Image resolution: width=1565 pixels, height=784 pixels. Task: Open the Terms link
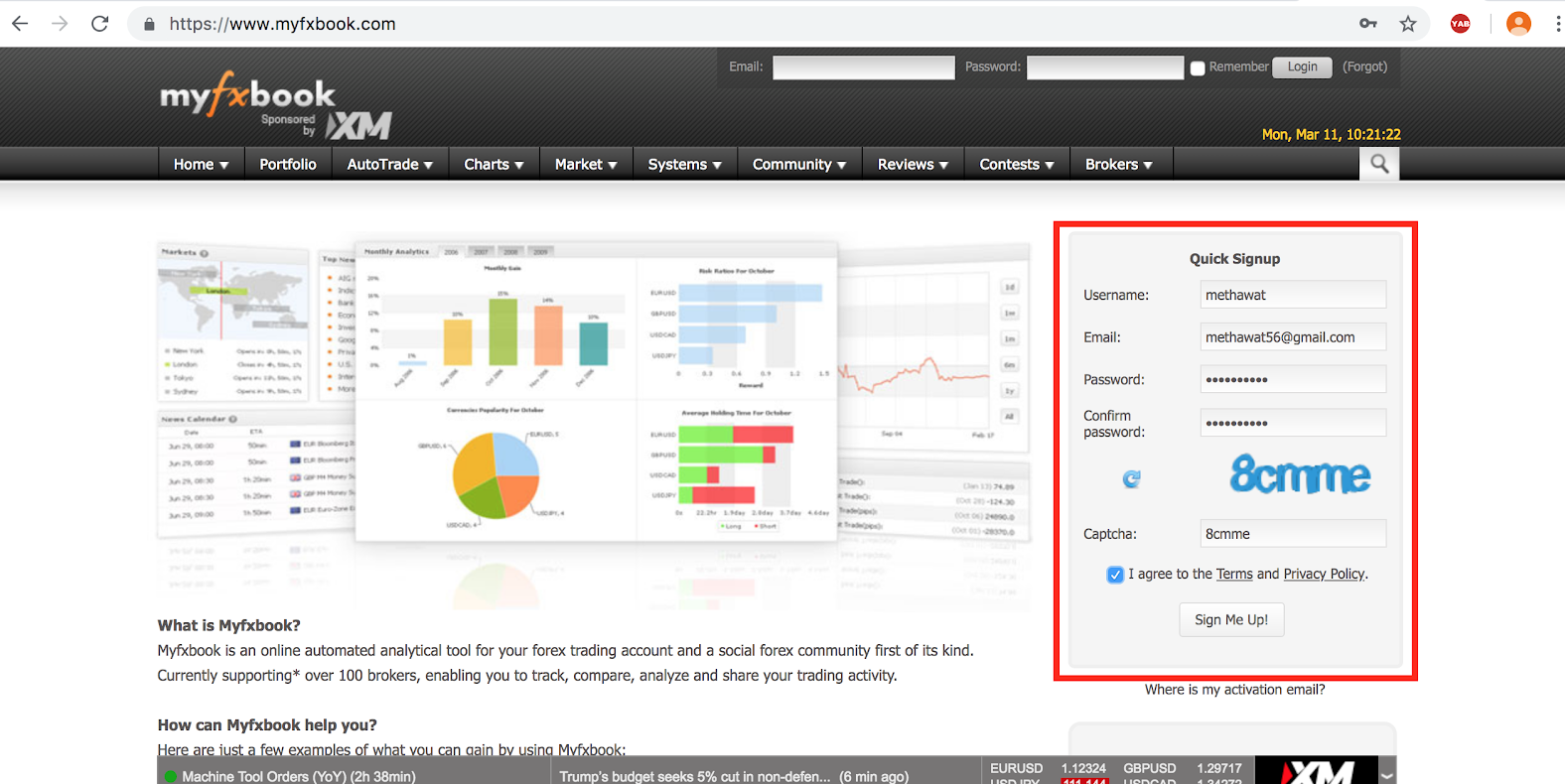pyautogui.click(x=1234, y=574)
